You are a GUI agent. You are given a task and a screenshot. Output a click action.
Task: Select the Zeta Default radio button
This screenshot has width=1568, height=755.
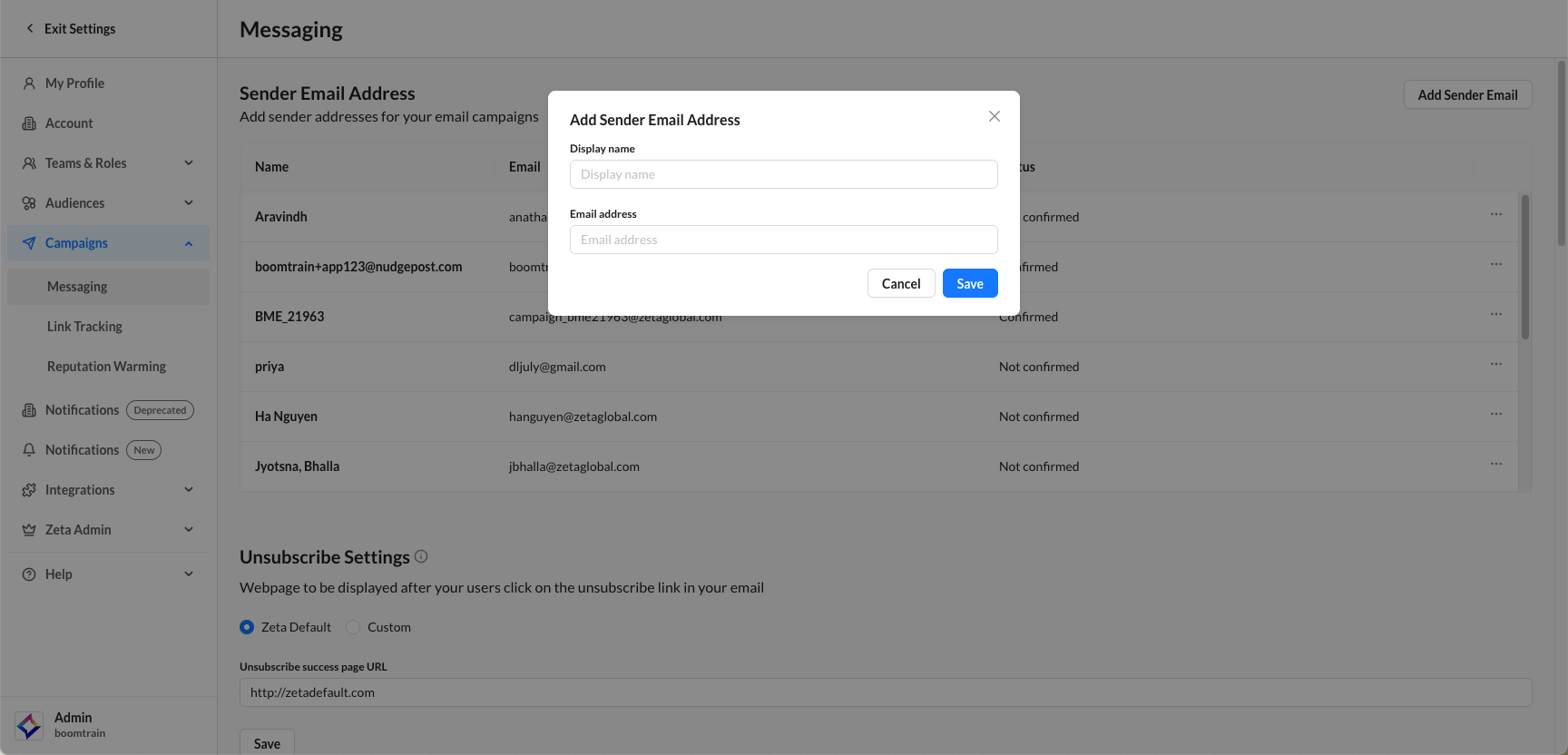[247, 627]
